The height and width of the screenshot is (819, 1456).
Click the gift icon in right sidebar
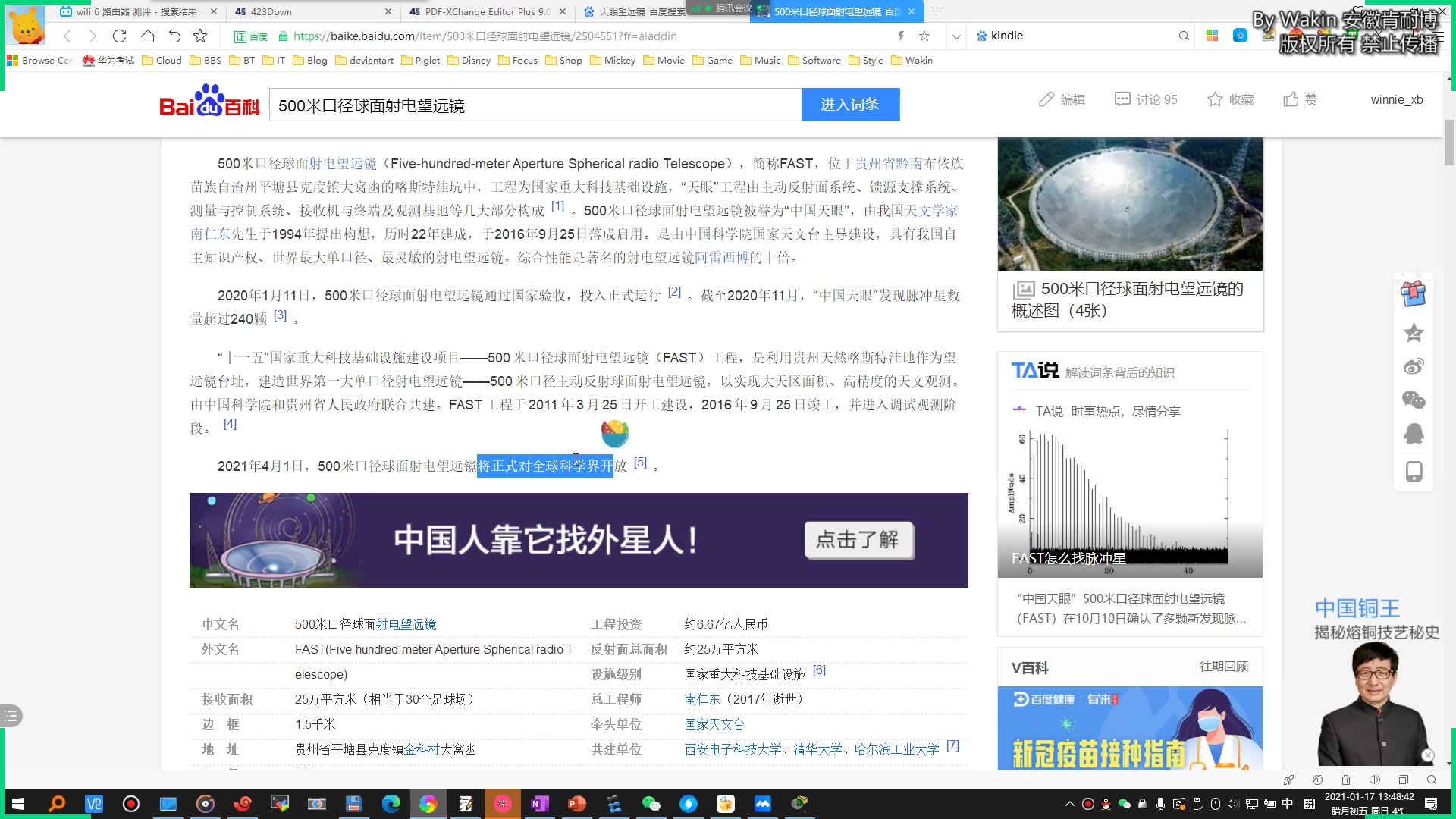click(1414, 293)
